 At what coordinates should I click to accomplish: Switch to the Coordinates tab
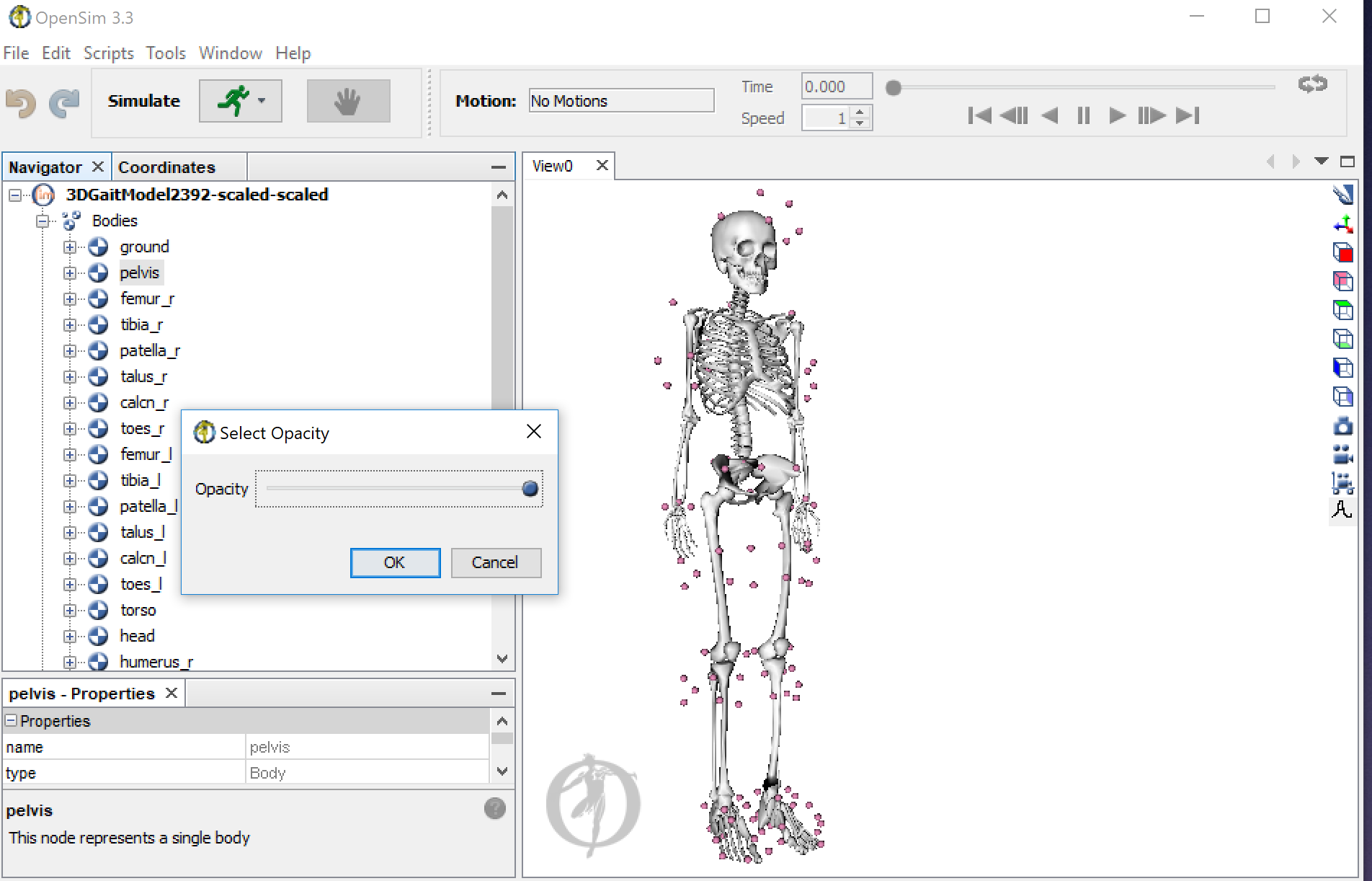click(166, 167)
